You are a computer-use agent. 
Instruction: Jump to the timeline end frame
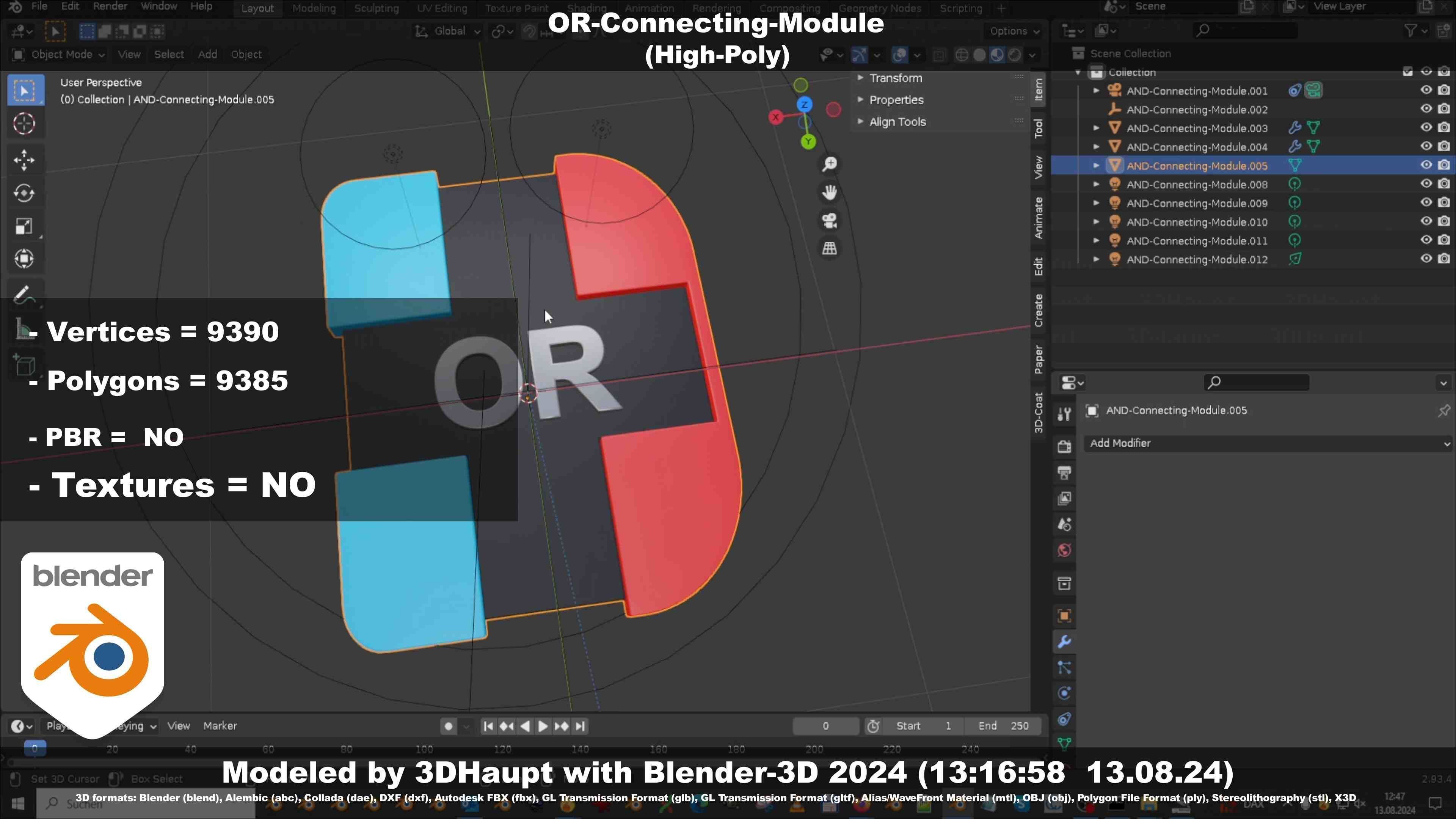581,726
